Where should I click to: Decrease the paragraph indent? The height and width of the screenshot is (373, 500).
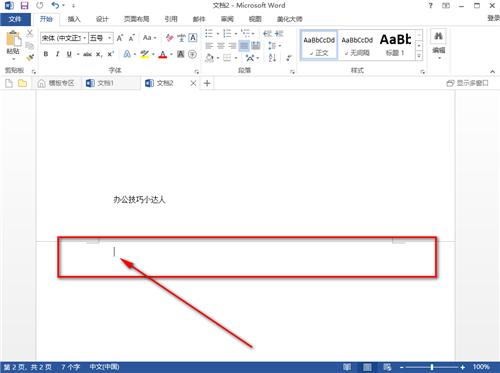point(267,33)
